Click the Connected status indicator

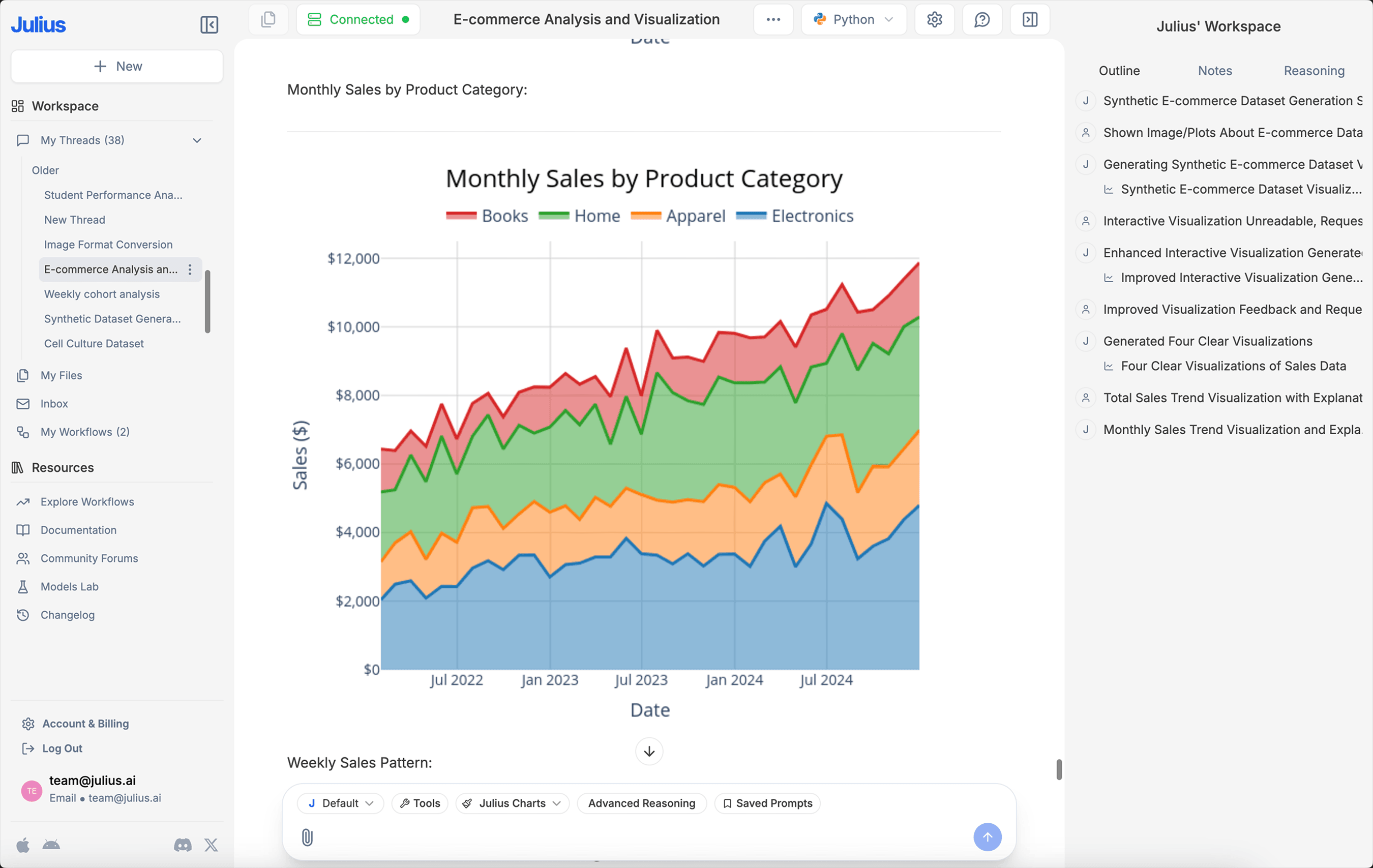tap(358, 19)
